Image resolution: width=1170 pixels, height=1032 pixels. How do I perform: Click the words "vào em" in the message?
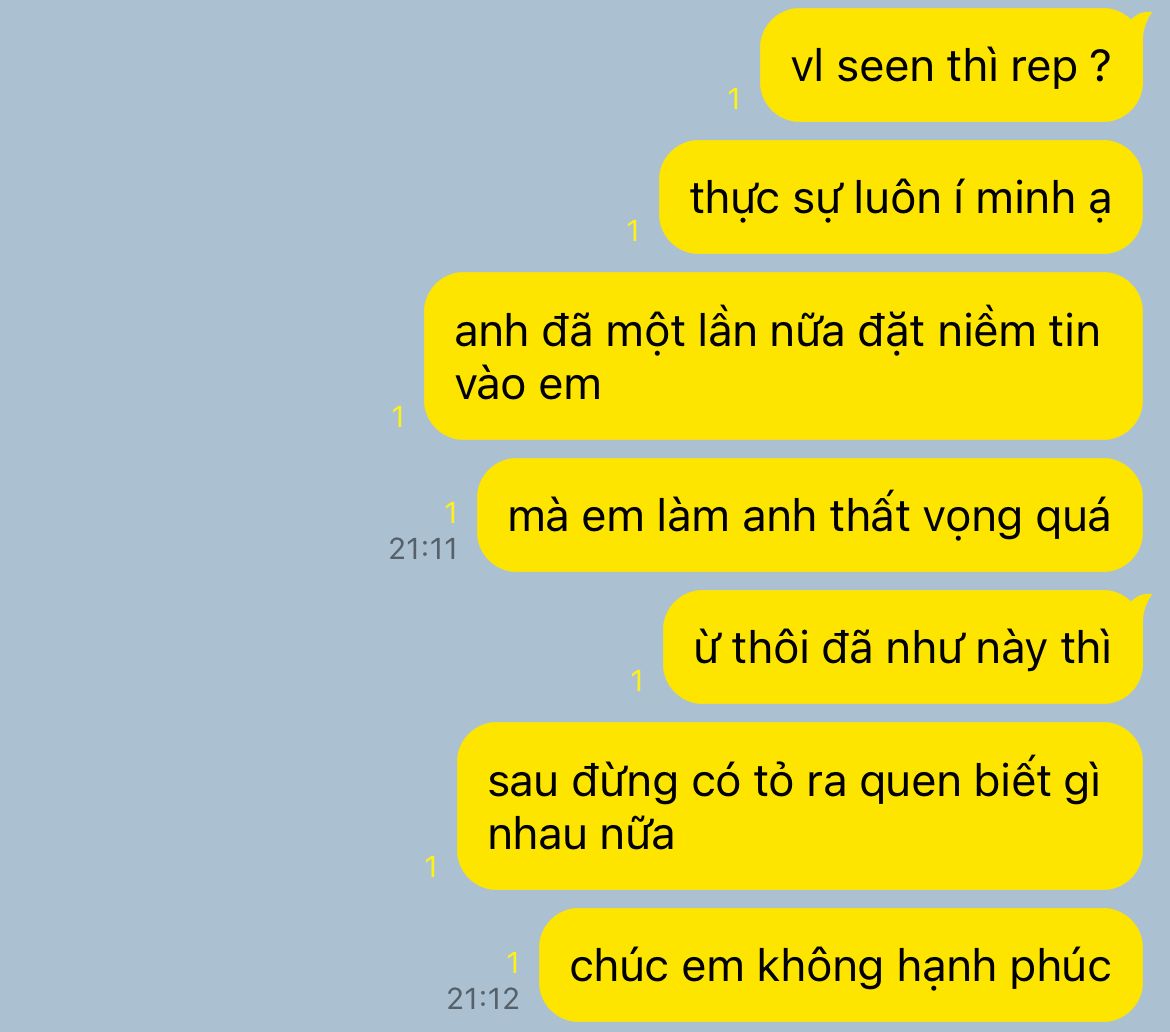(528, 385)
